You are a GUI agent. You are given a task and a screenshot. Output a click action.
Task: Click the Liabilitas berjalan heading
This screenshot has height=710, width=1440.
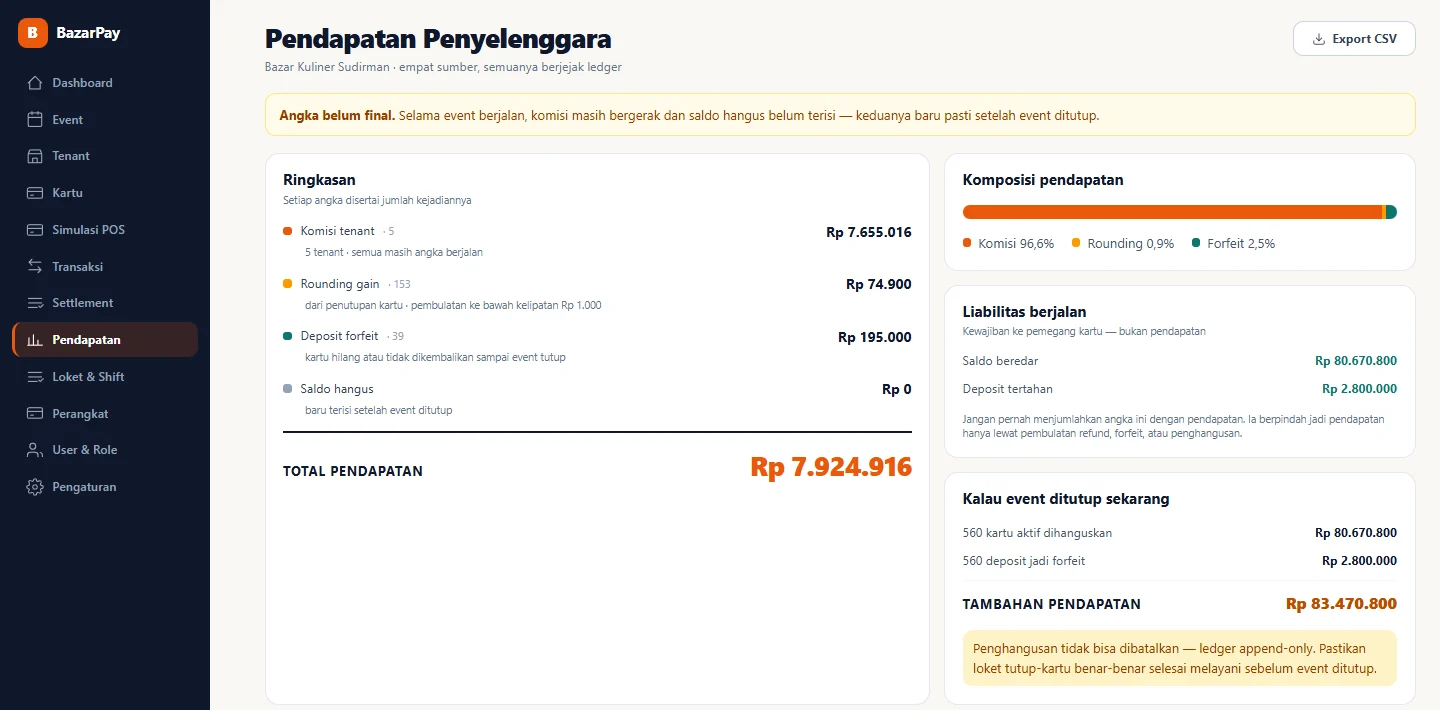point(1025,312)
